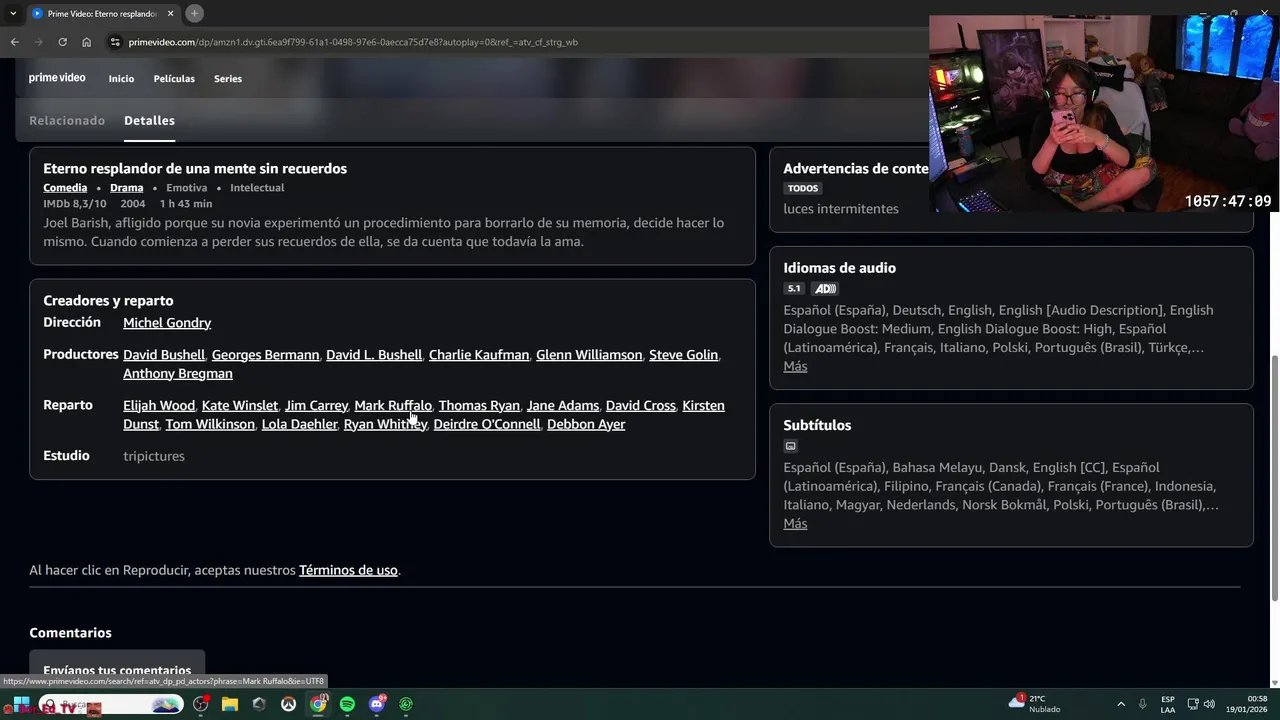Viewport: 1280px width, 720px height.
Task: Switch the ESP LAA keyboard language indicator
Action: (1168, 704)
